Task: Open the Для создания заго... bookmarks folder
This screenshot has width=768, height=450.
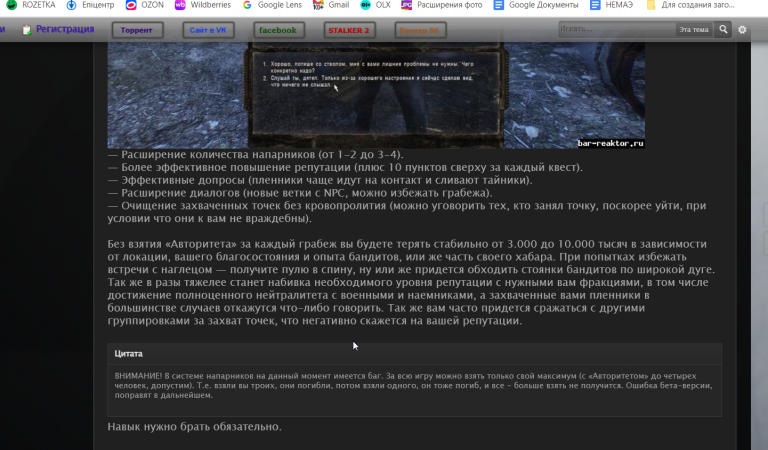Action: (690, 5)
